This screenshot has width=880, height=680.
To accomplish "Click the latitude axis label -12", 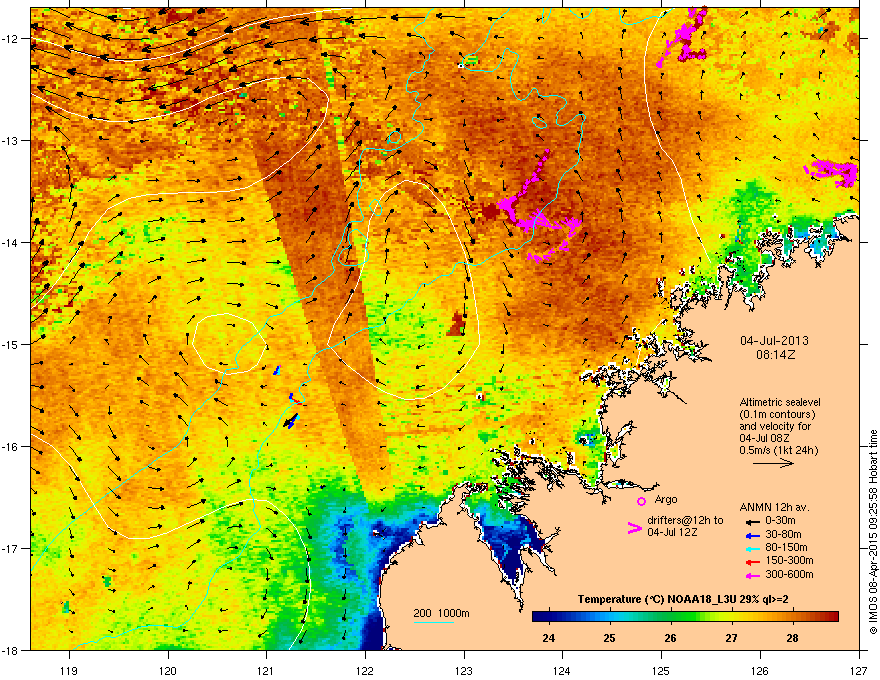I will coord(11,39).
